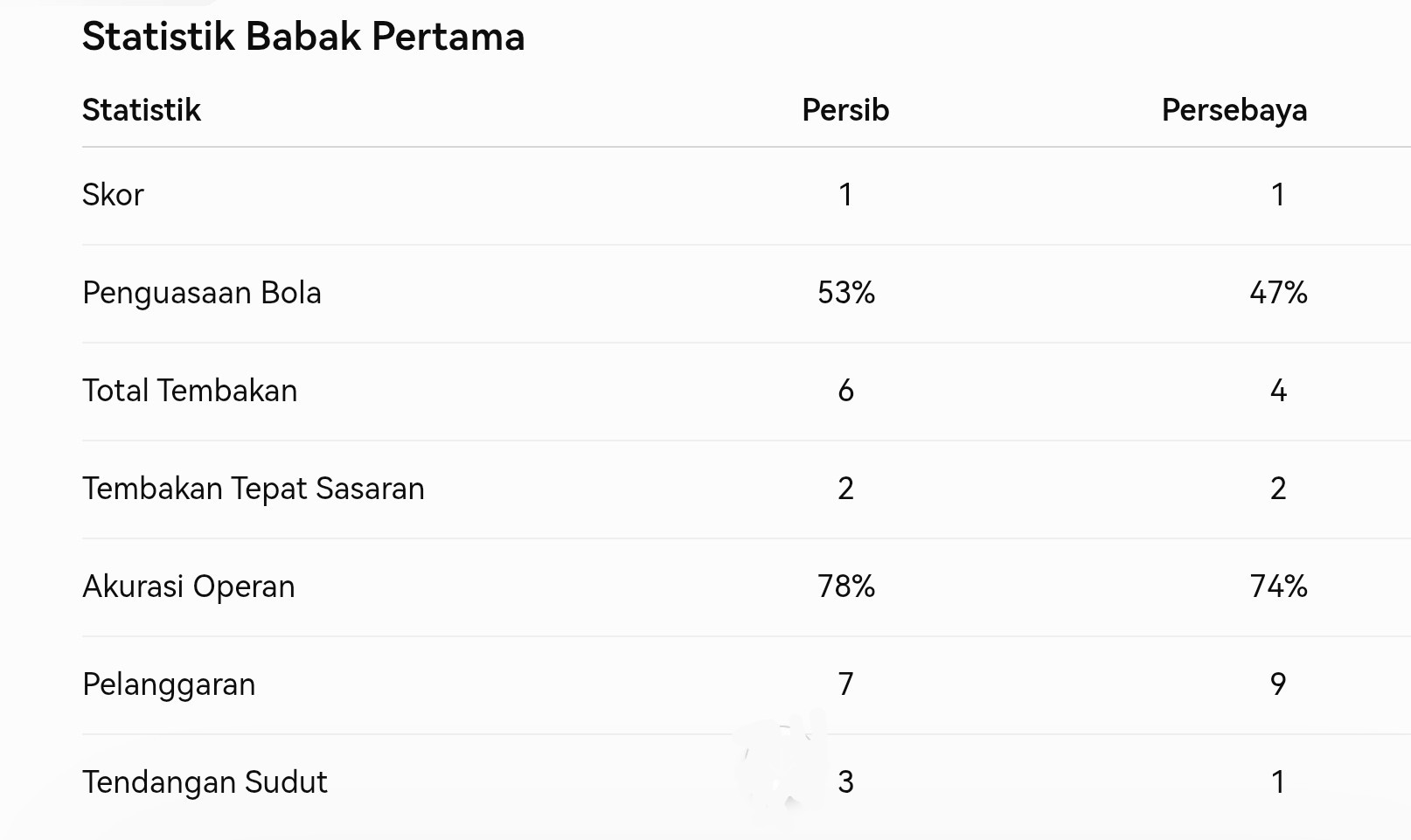Click the Statistik Babak Pertama heading
The height and width of the screenshot is (840, 1411).
tap(303, 37)
